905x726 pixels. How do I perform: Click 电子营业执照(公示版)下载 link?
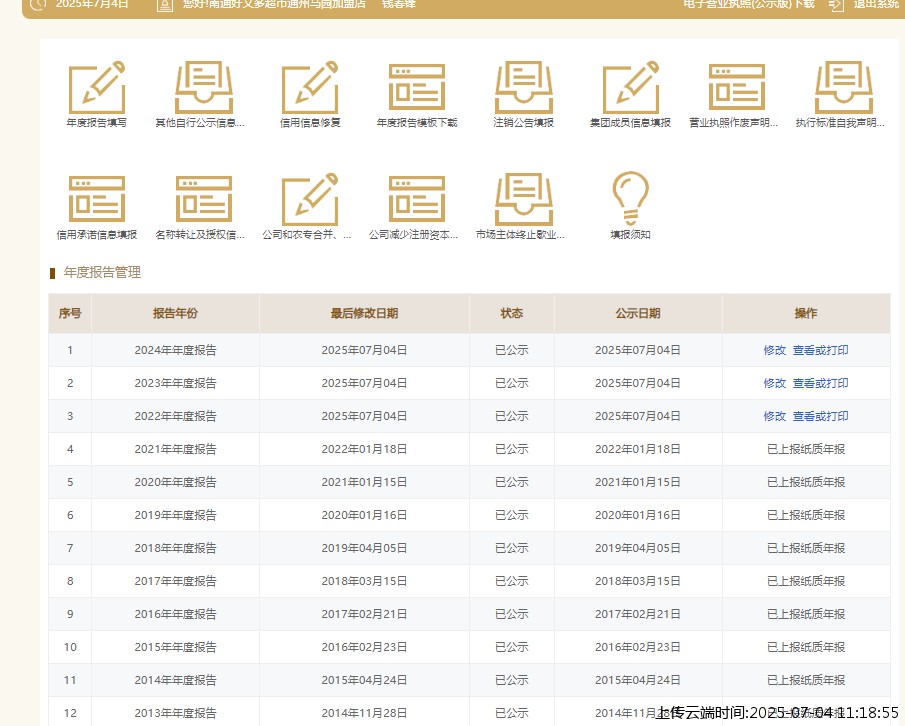point(749,4)
